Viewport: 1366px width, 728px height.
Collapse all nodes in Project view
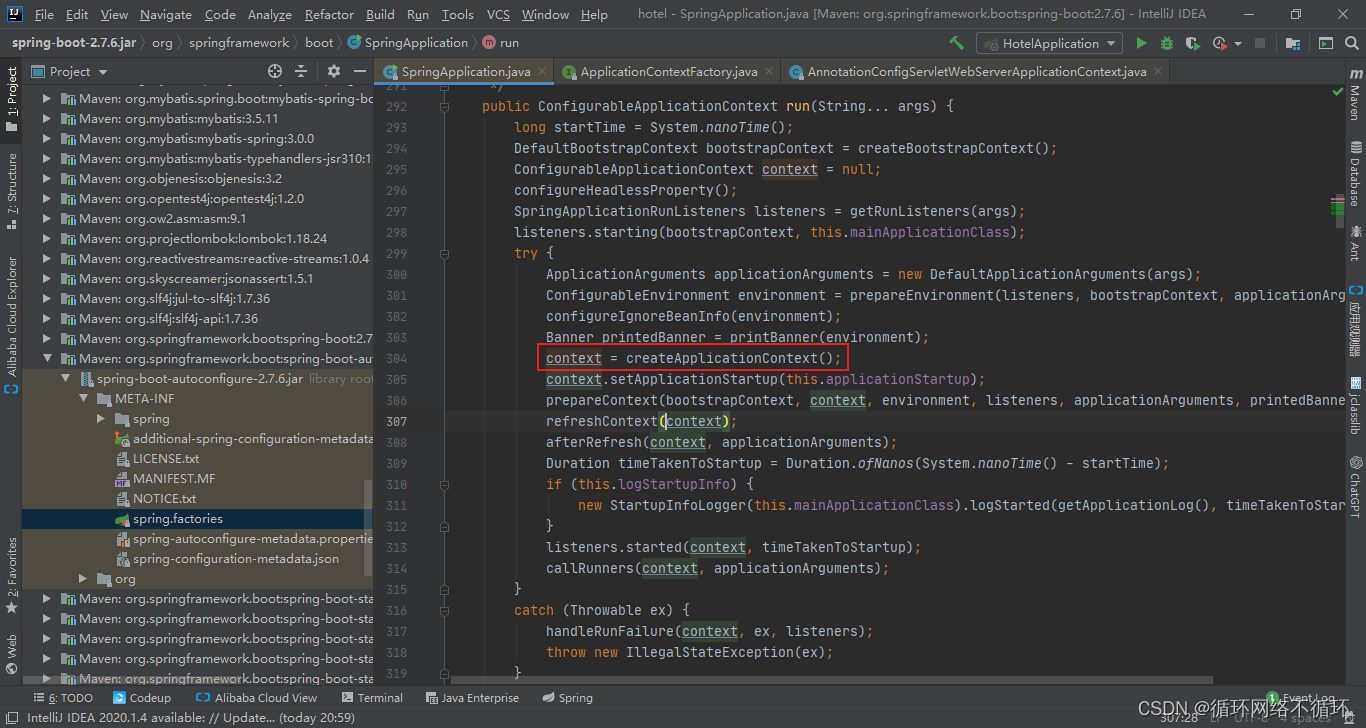(x=301, y=71)
